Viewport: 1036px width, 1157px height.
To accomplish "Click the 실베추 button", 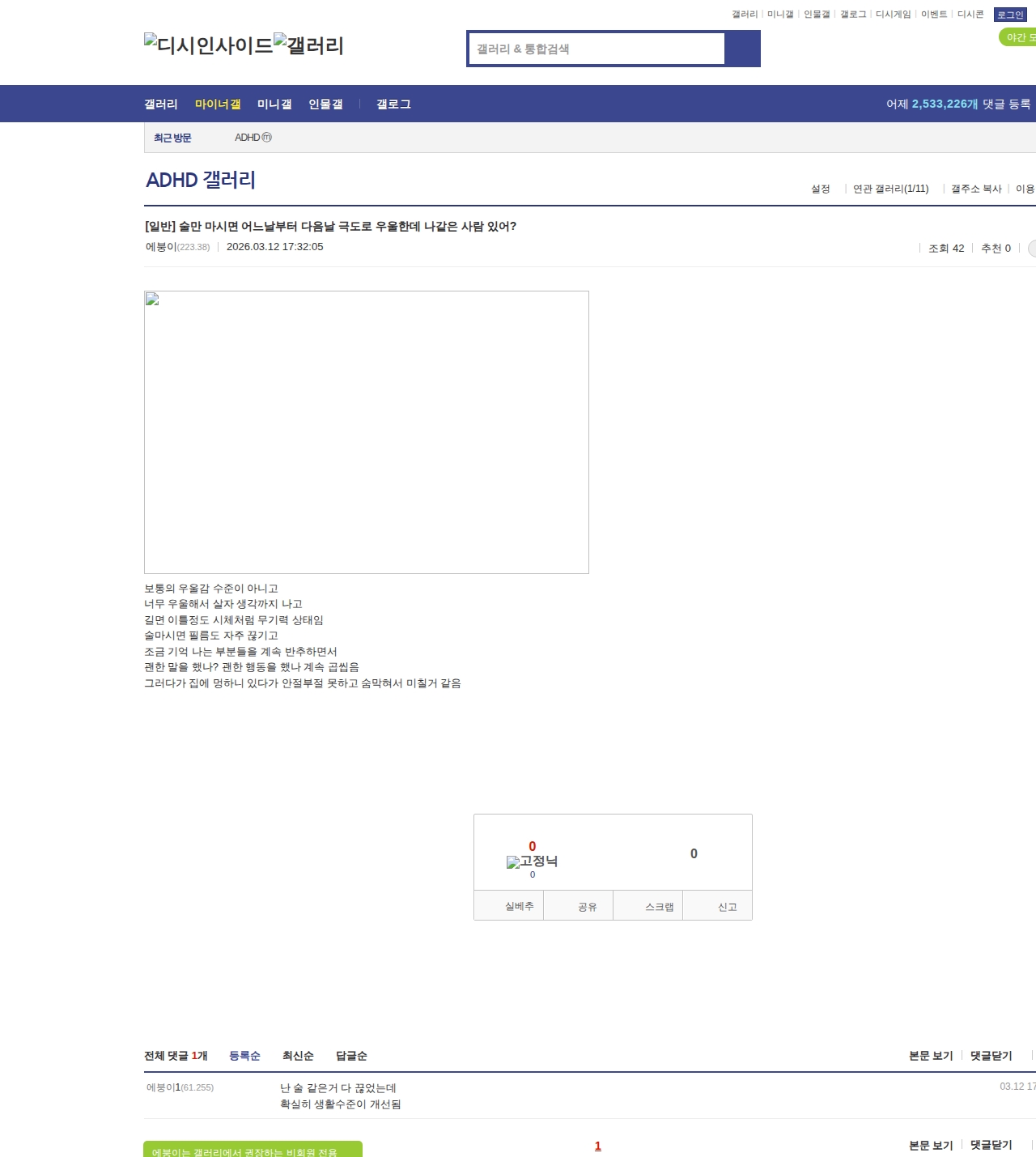I will pos(509,906).
